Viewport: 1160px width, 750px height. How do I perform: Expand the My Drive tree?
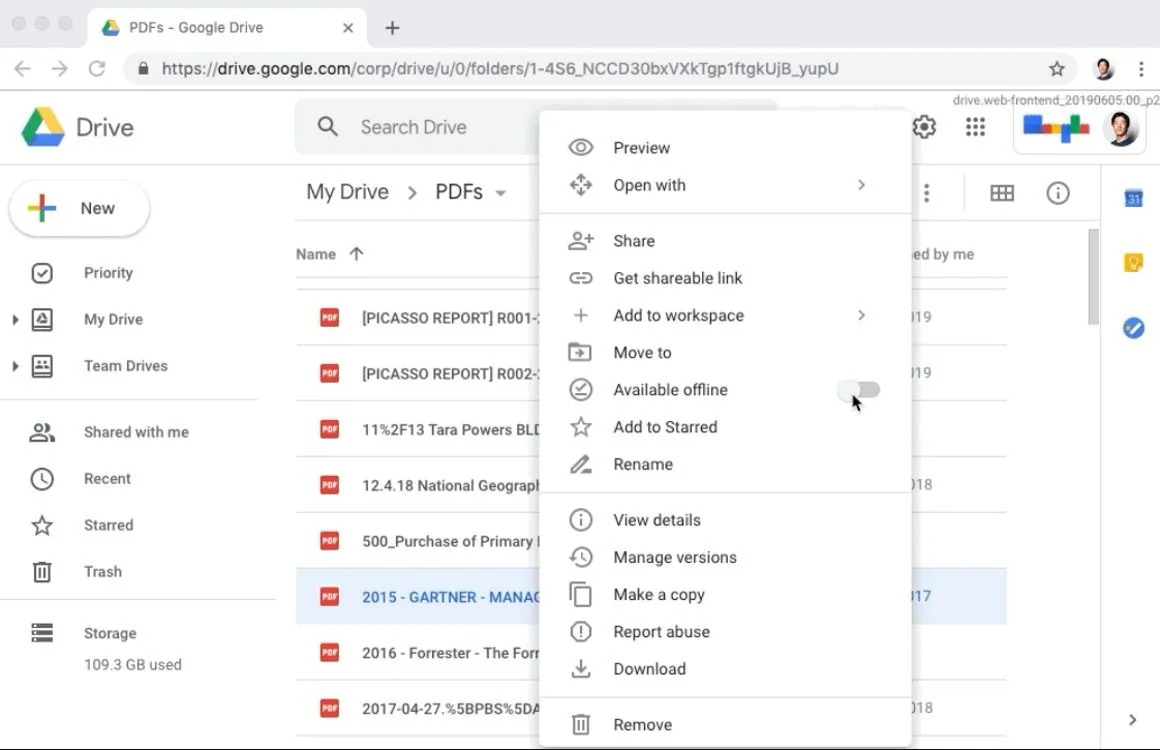(x=15, y=320)
